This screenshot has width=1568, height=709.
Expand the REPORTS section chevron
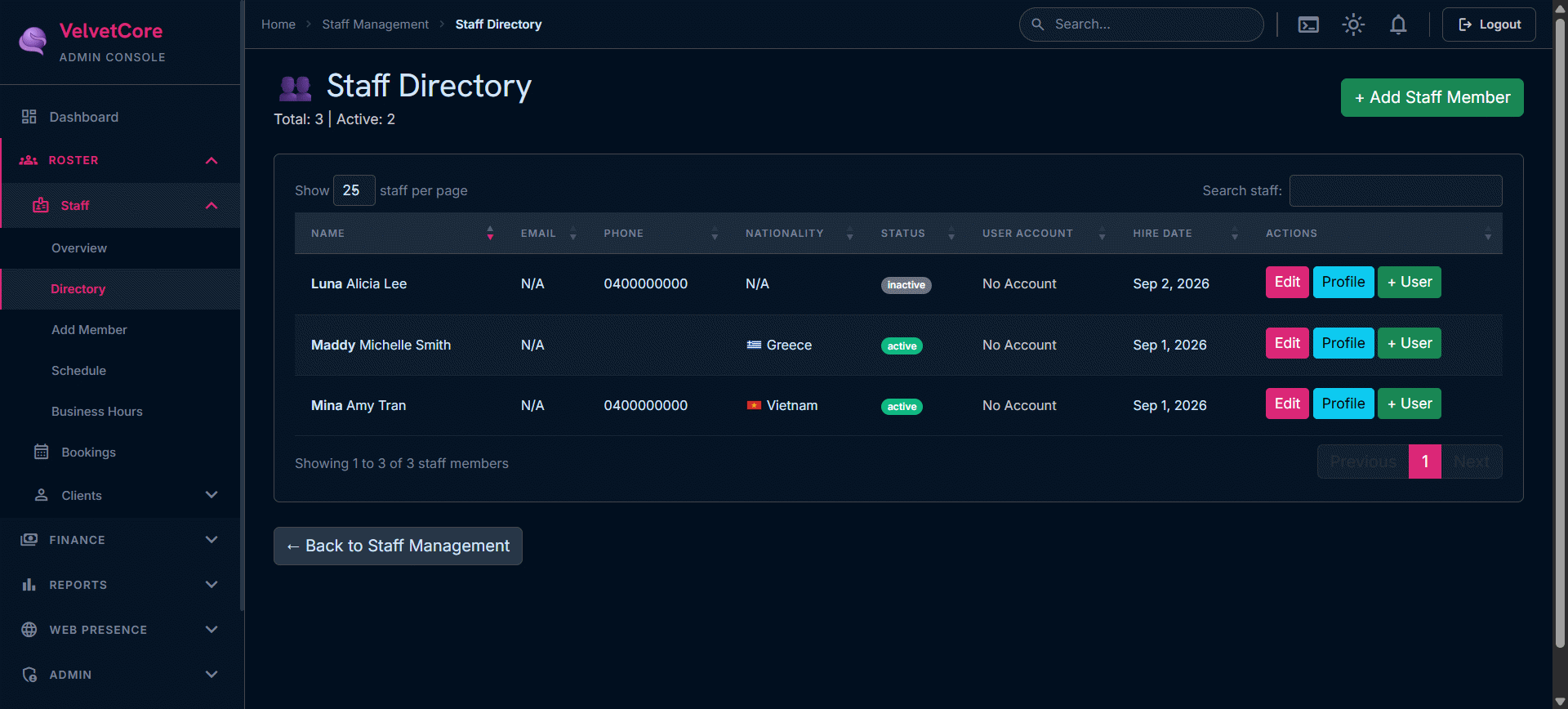tap(212, 585)
